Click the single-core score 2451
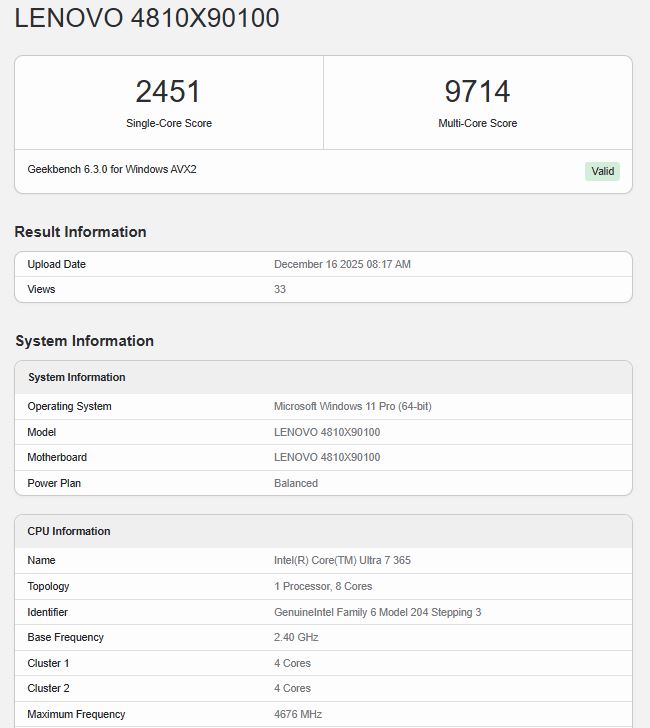650x728 pixels. [168, 92]
